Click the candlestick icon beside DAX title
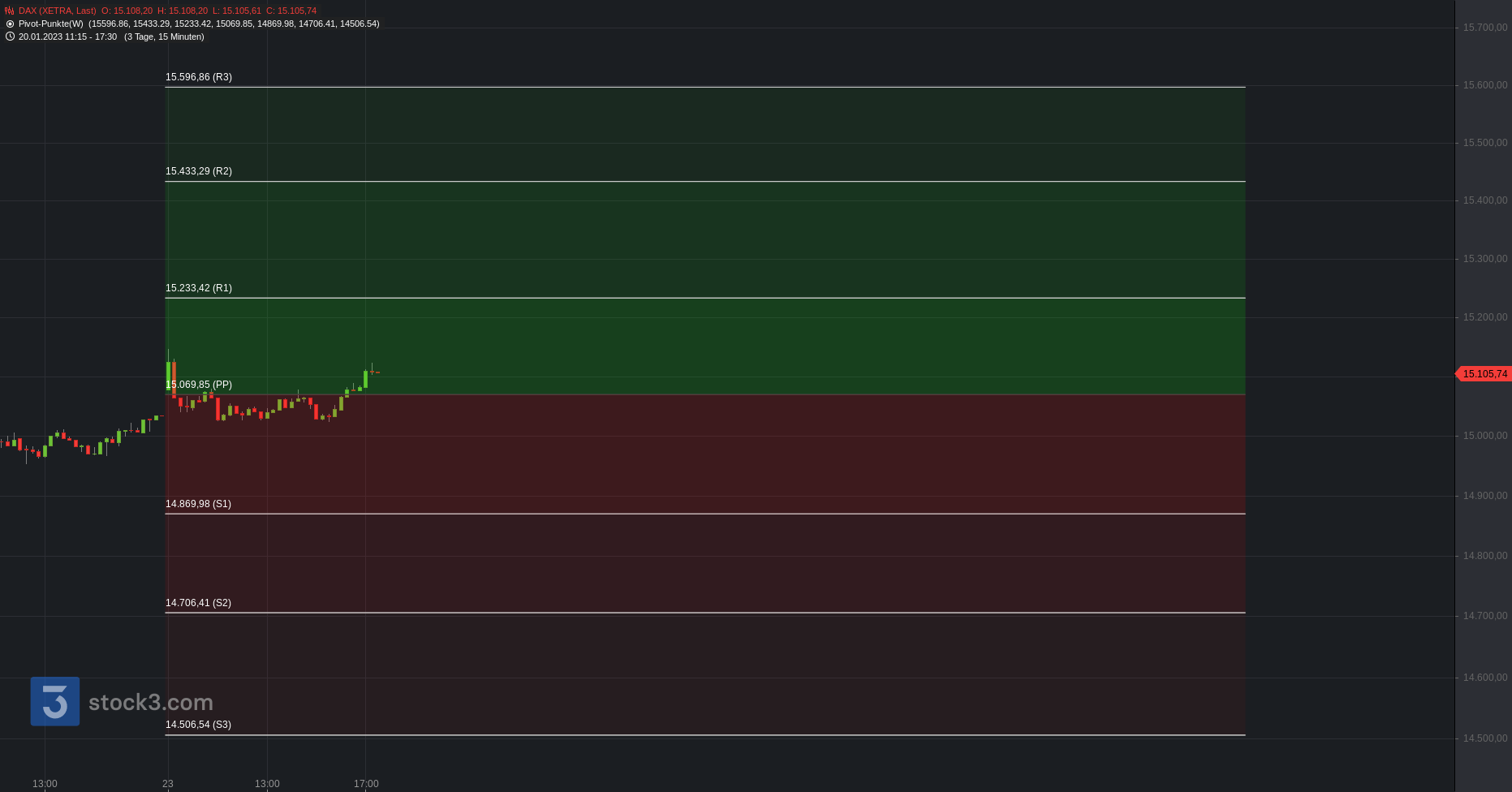 (x=10, y=11)
